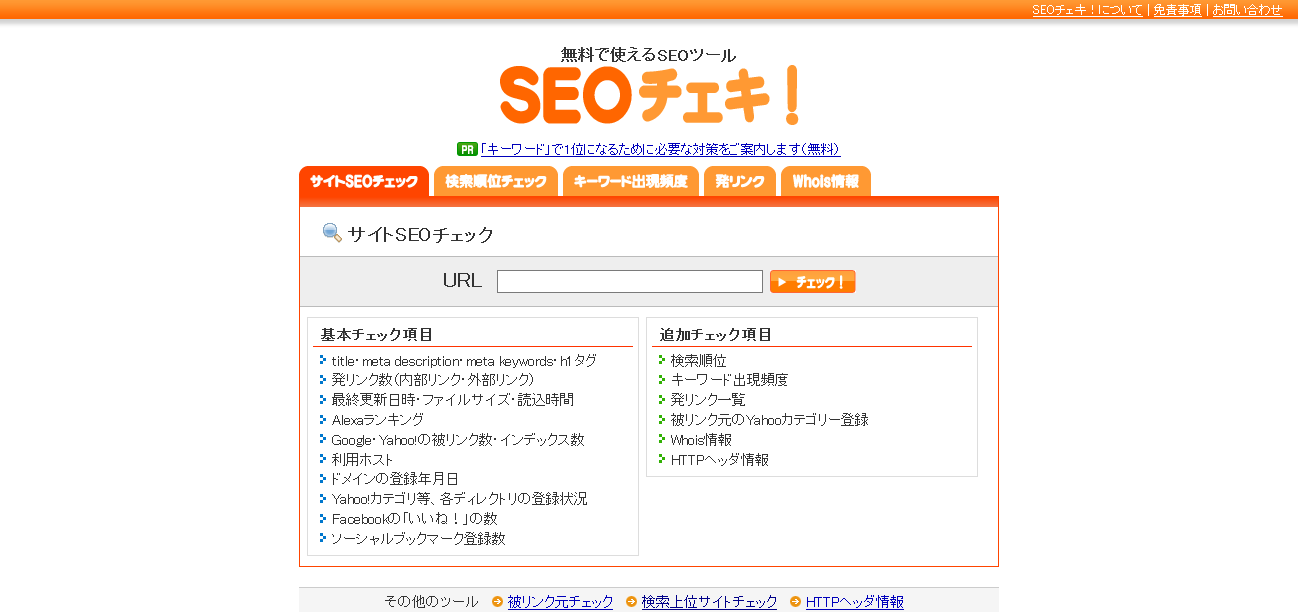Click the 無料で使えるSEOツール tagline
1298x612 pixels.
[x=648, y=55]
